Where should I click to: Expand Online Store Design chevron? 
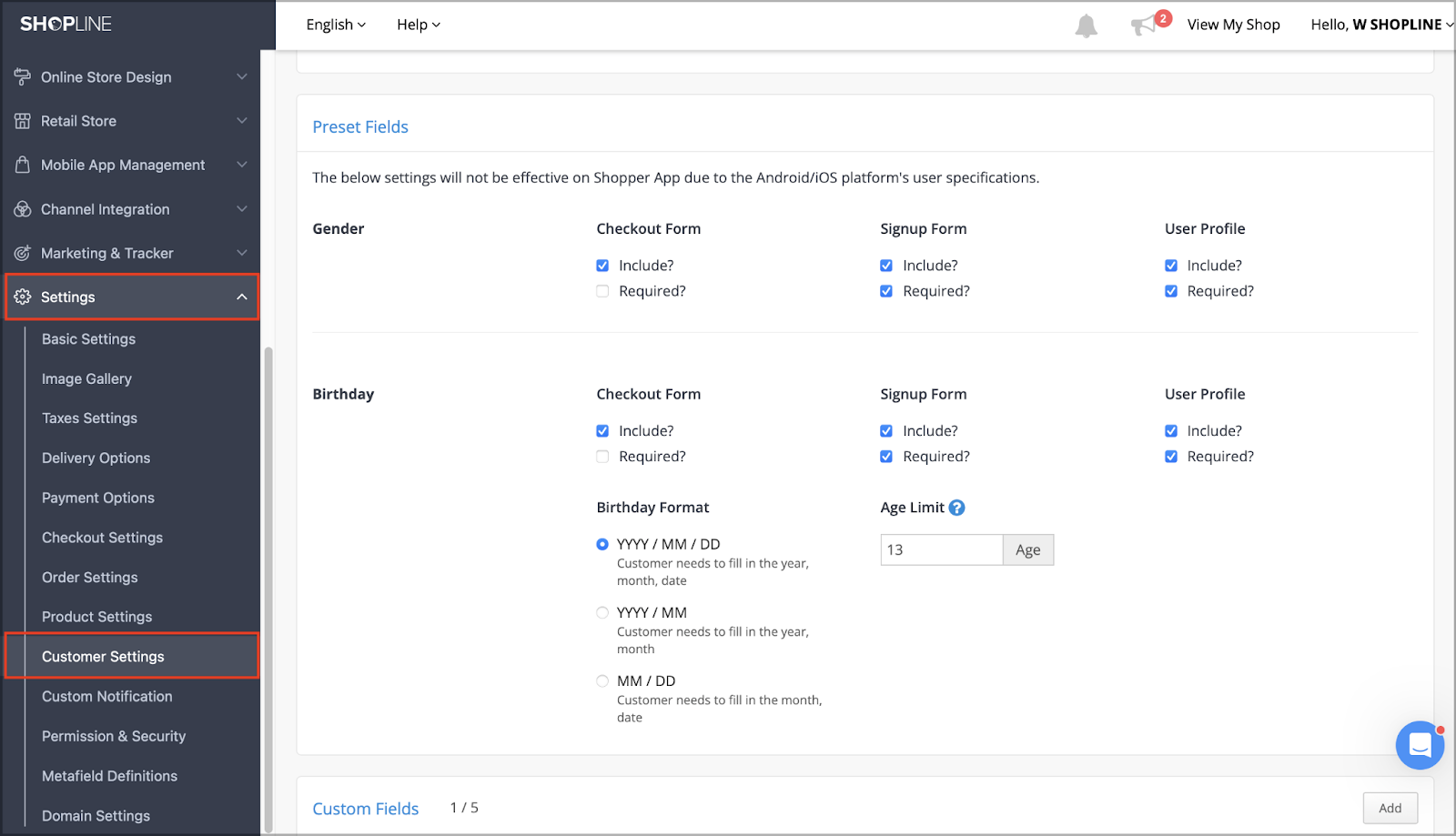[242, 77]
